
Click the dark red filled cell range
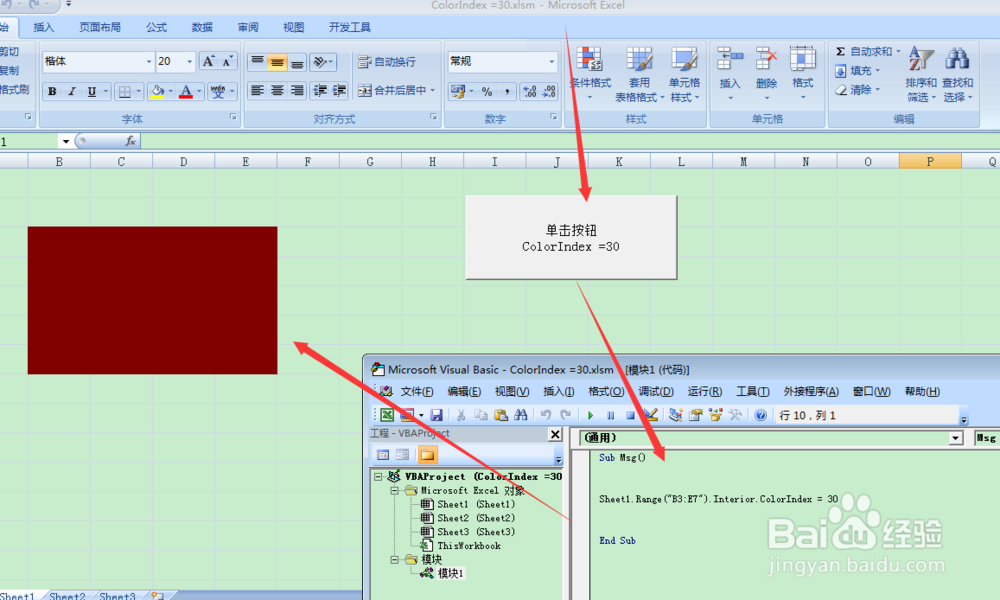tap(152, 300)
